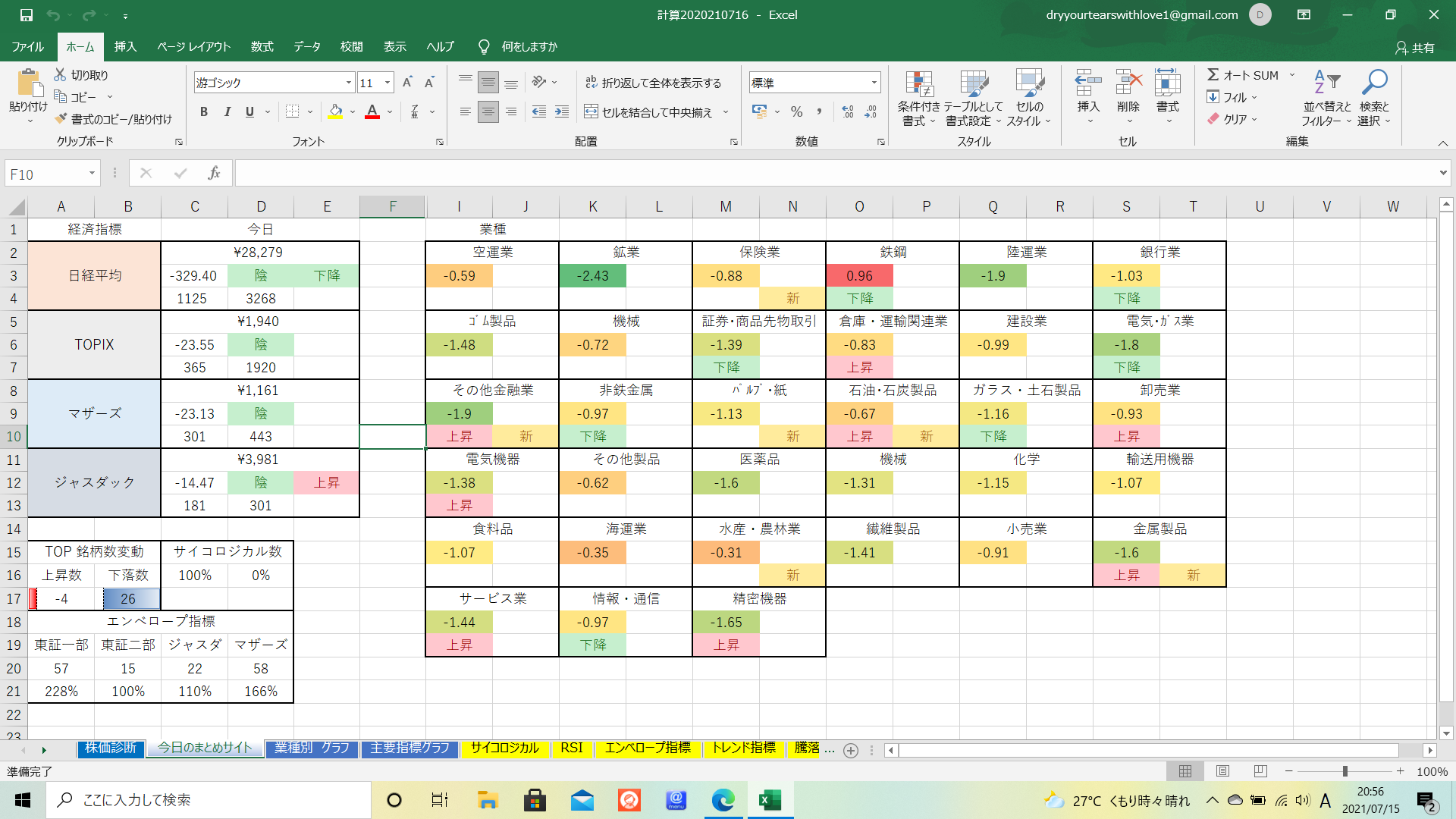This screenshot has width=1456, height=819.
Task: Click the increase indent icon
Action: click(562, 112)
